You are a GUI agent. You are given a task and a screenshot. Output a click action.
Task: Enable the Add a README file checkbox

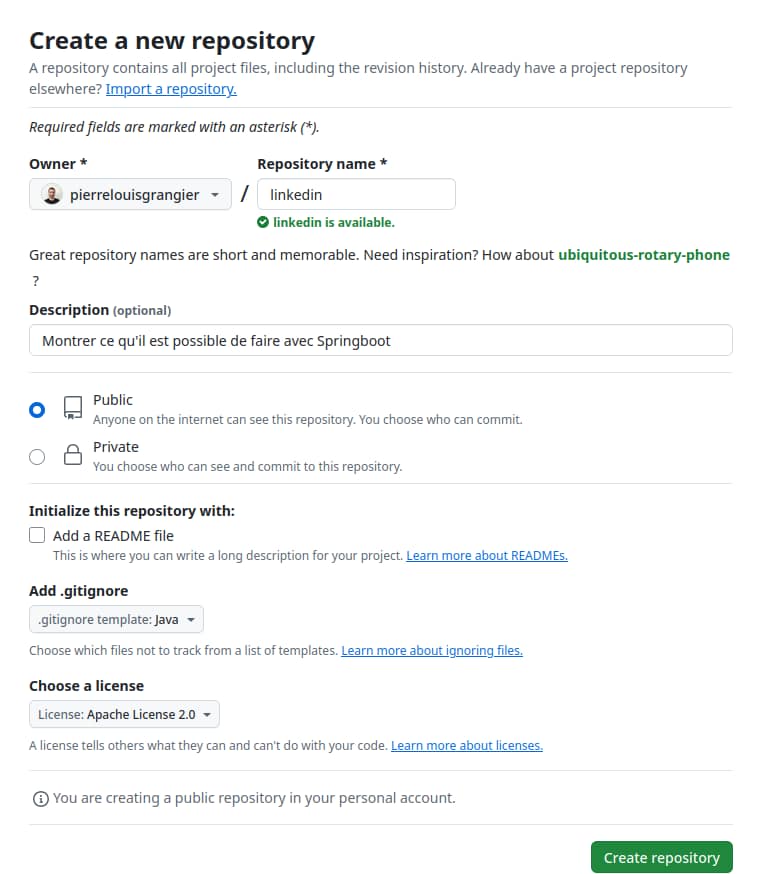[37, 535]
